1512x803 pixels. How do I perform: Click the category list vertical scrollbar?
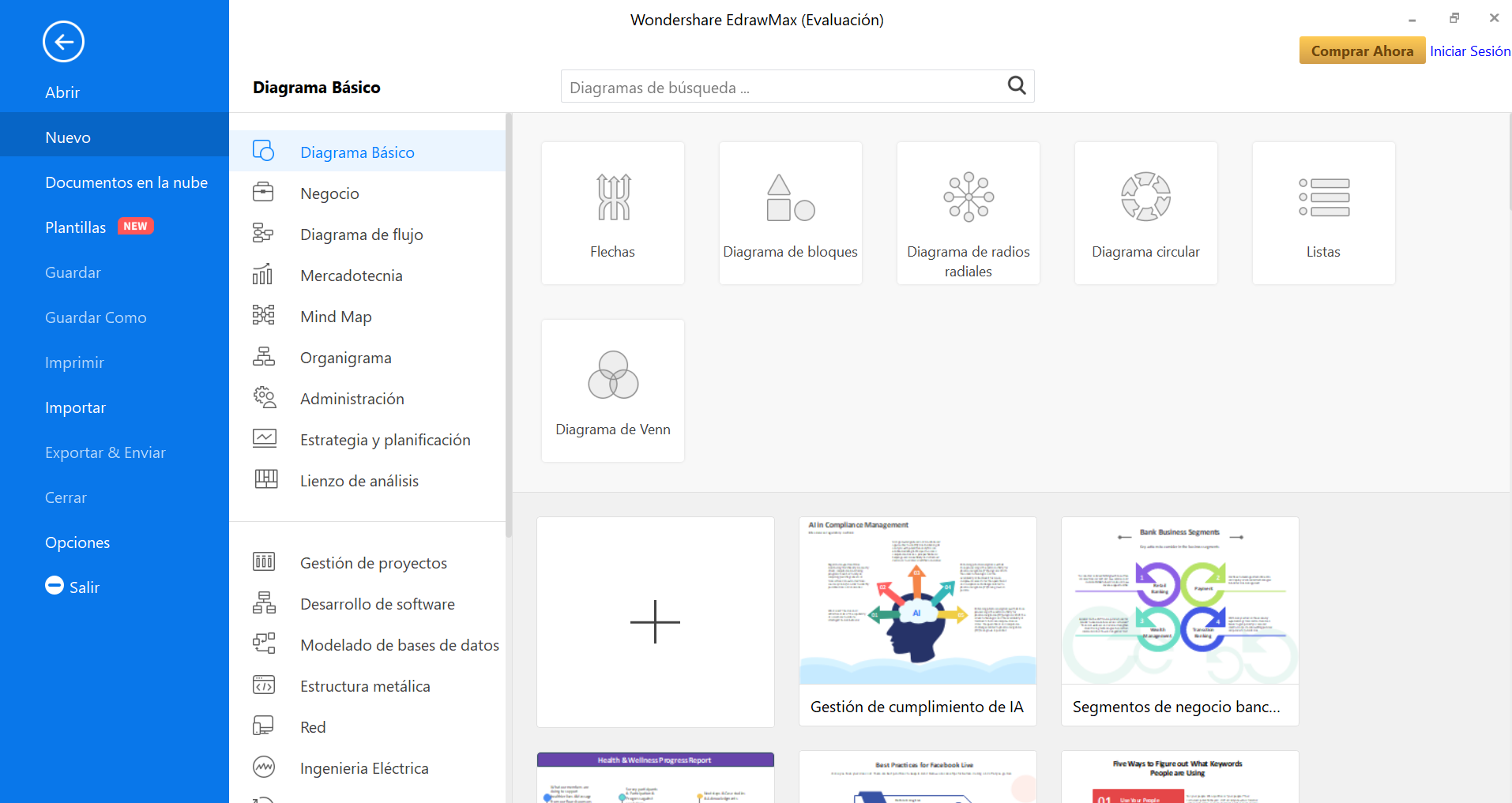pyautogui.click(x=510, y=325)
